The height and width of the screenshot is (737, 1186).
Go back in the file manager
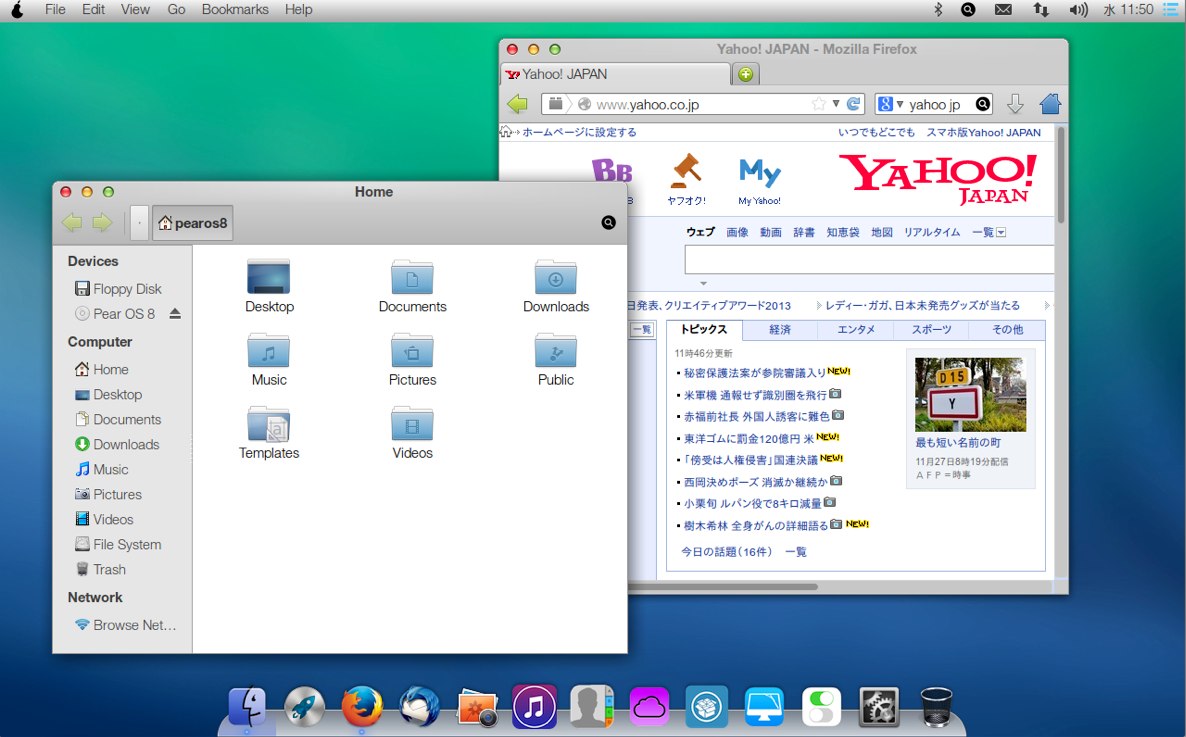coord(72,222)
